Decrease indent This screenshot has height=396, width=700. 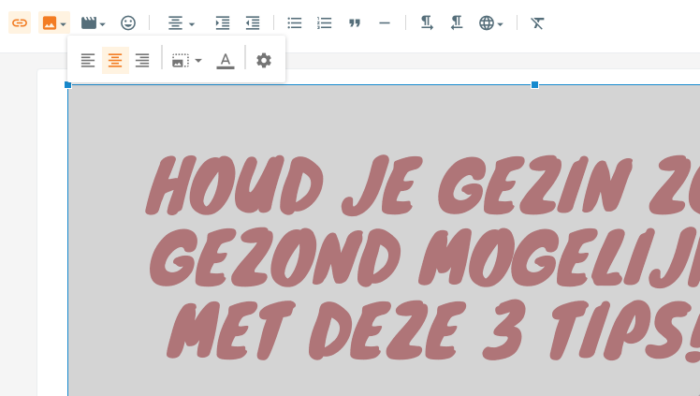253,23
